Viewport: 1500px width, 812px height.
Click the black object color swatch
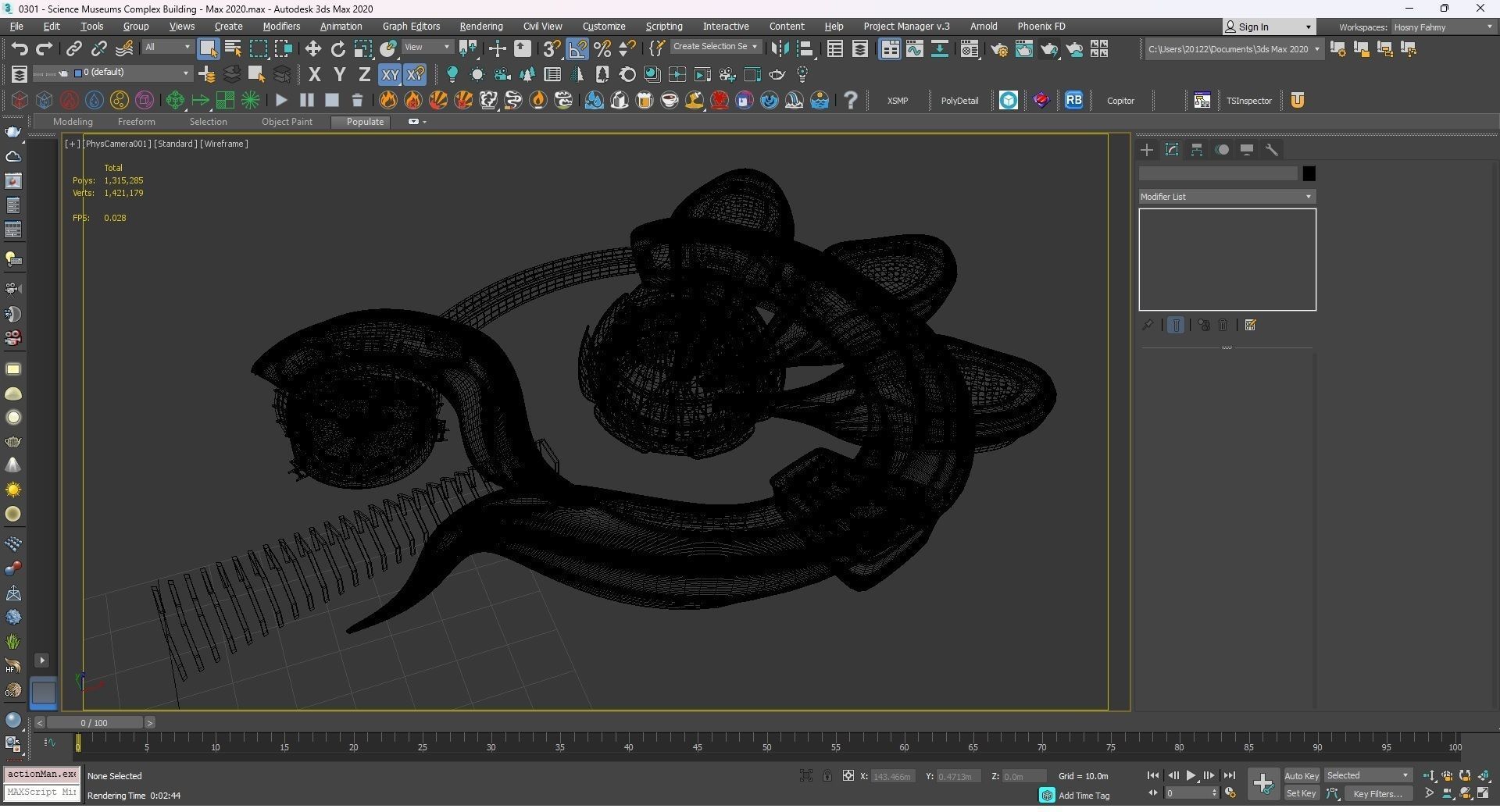pos(1309,173)
